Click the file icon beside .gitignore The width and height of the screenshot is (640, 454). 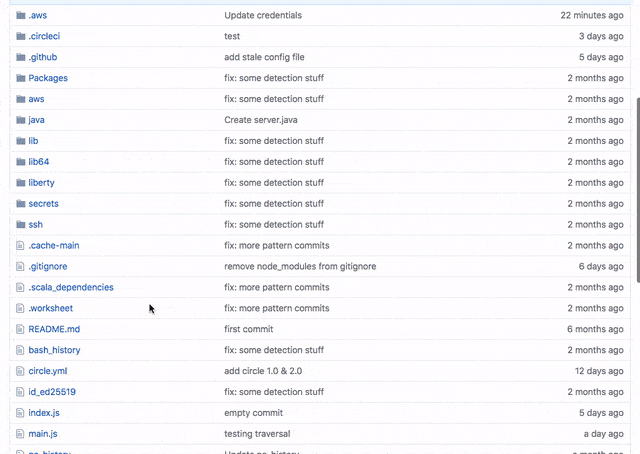tap(20, 266)
